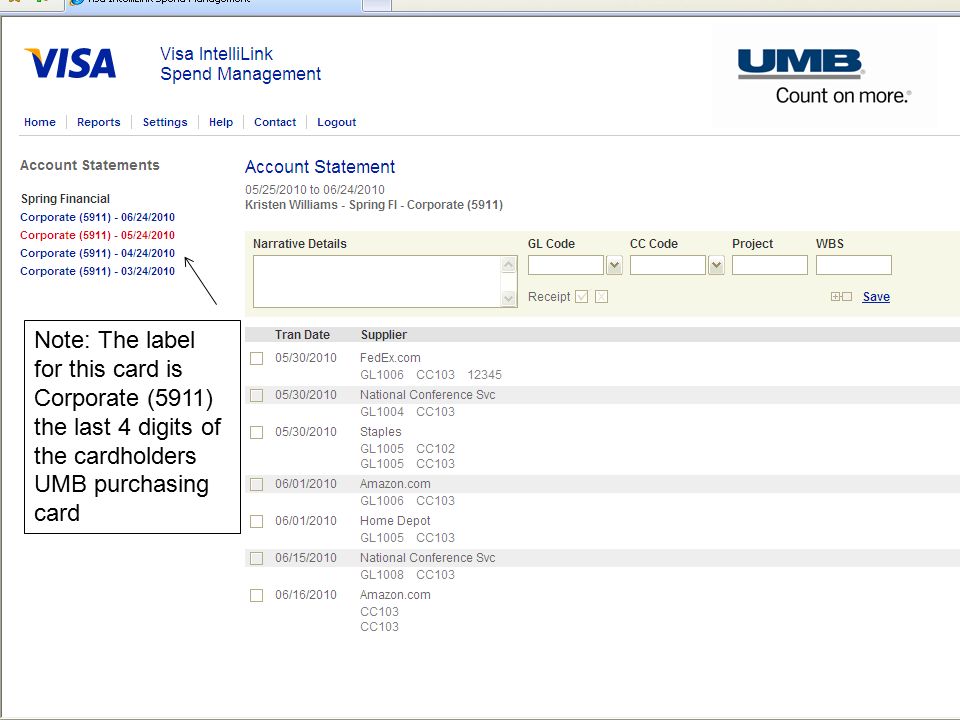Mark receipt as received with check icon

click(x=582, y=297)
